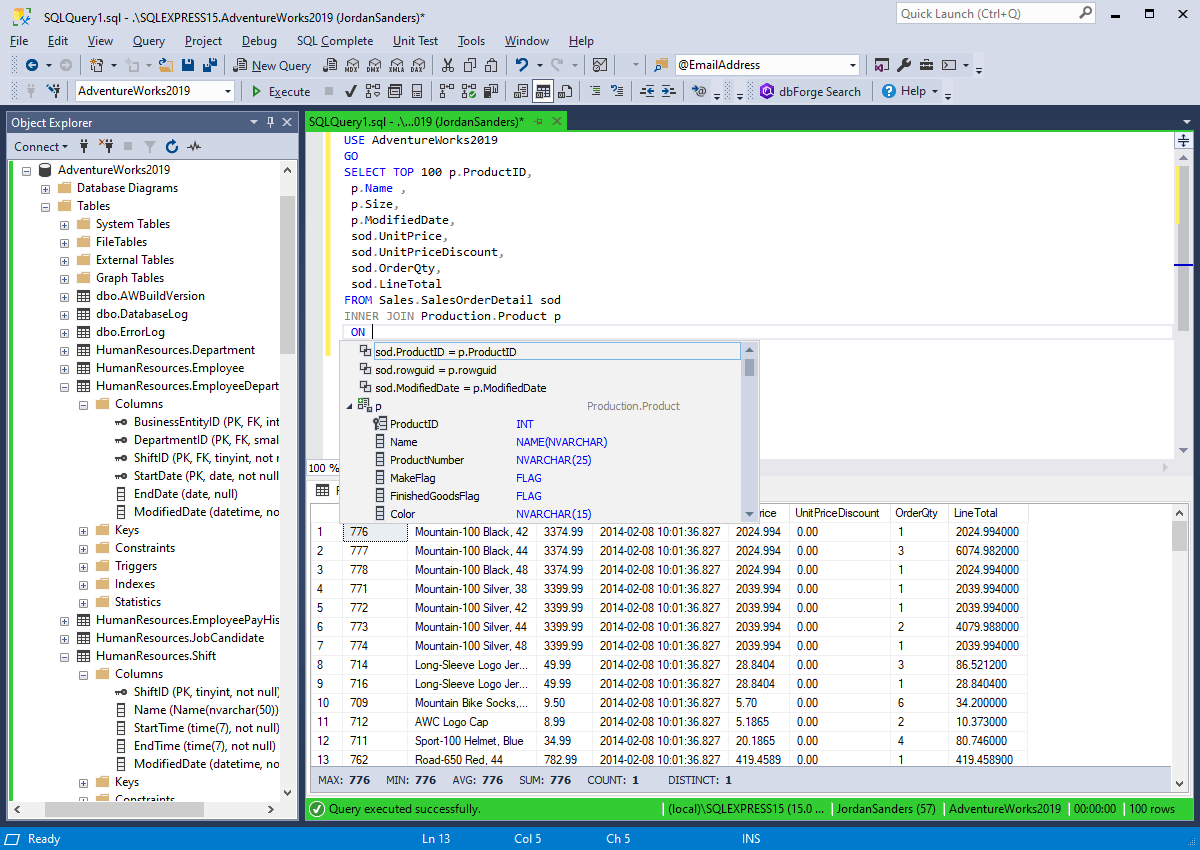
Task: Pin the Object Explorer panel
Action: point(270,122)
